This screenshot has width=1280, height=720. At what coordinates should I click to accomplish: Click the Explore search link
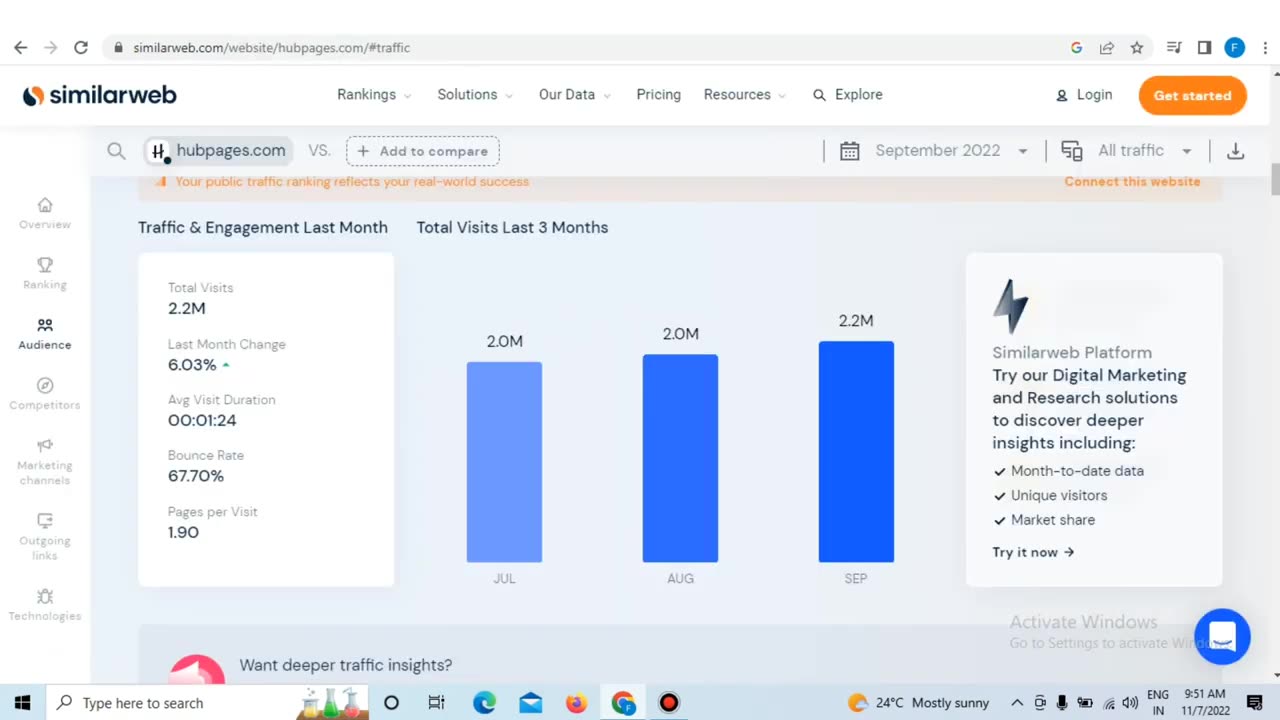pos(847,94)
